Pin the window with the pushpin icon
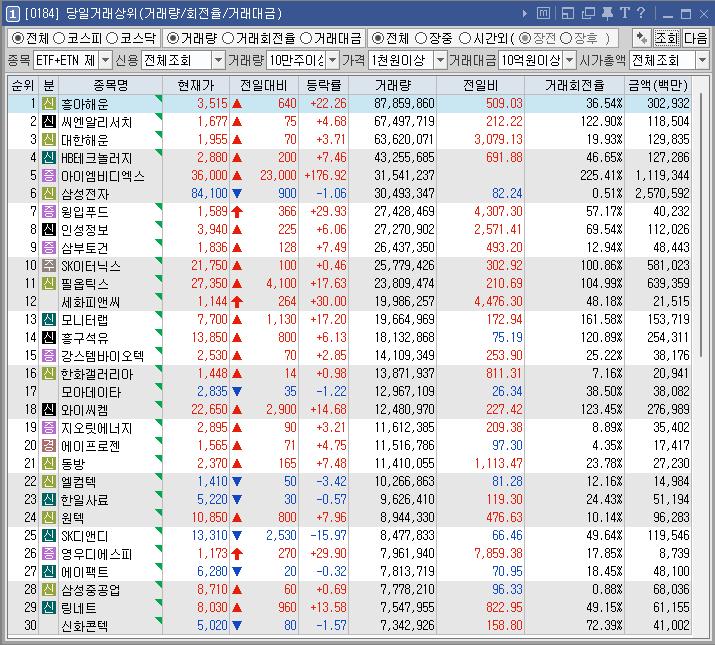 (x=607, y=13)
